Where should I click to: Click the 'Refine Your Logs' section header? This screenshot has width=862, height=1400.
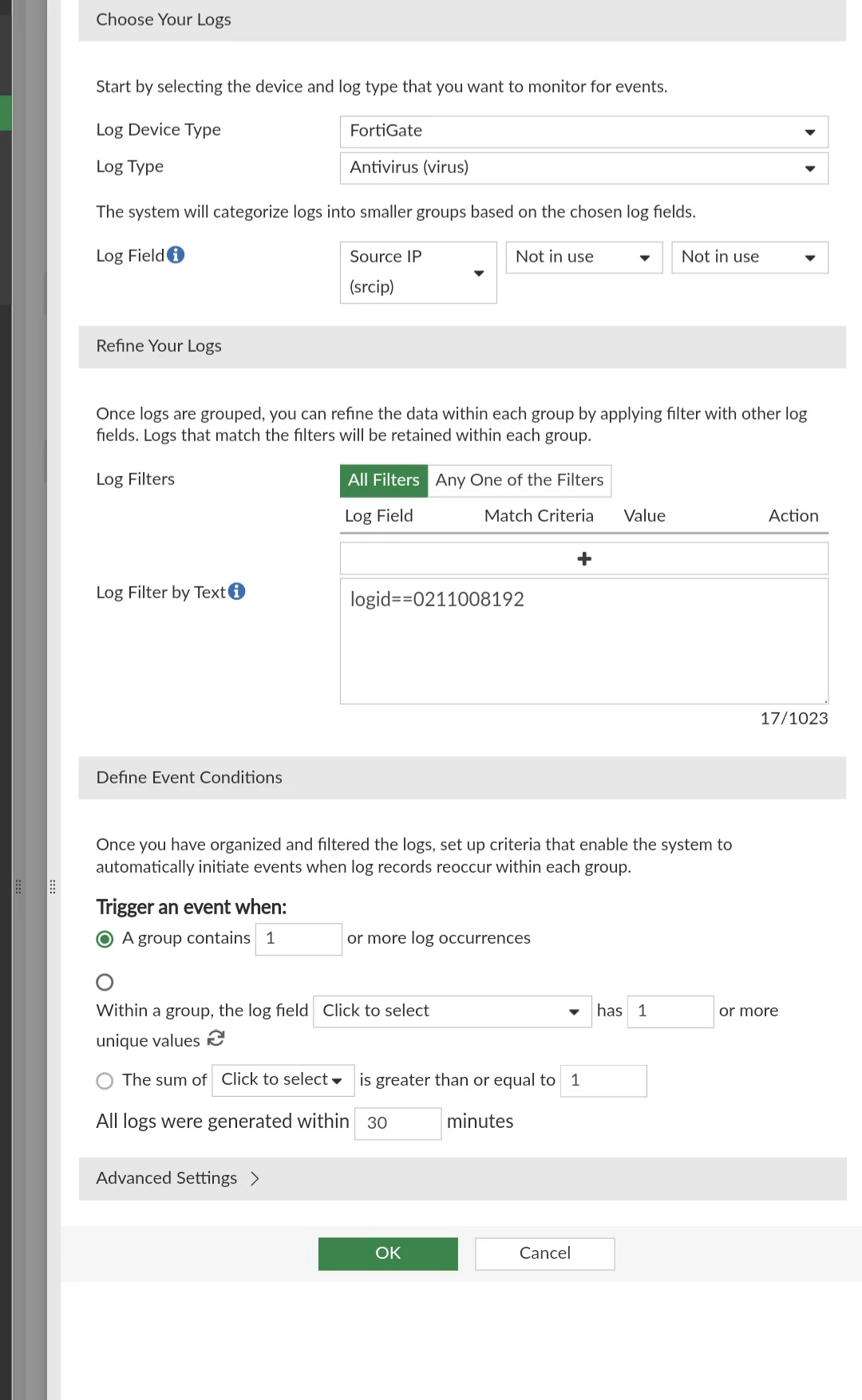463,346
